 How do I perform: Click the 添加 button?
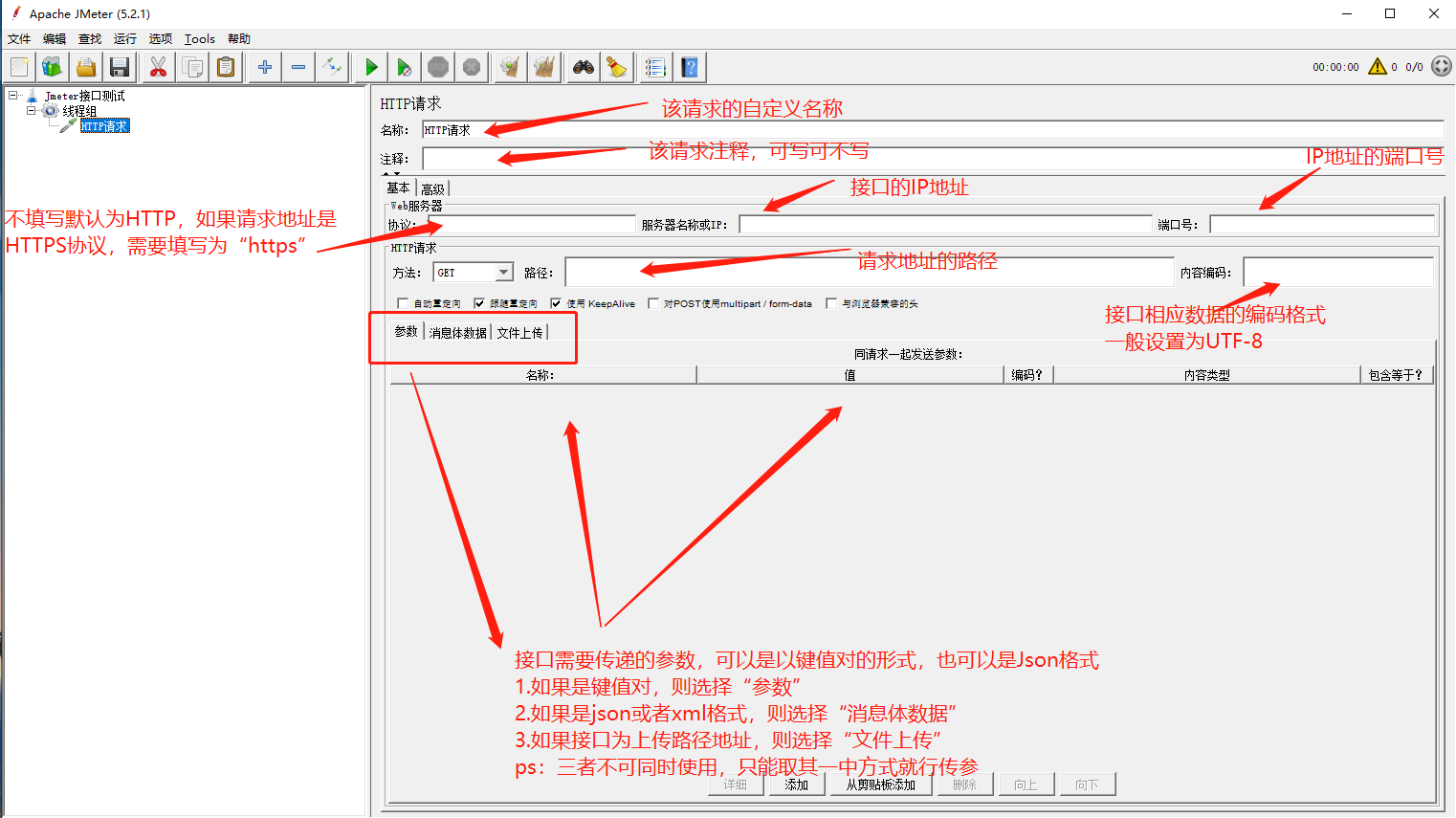pyautogui.click(x=797, y=785)
